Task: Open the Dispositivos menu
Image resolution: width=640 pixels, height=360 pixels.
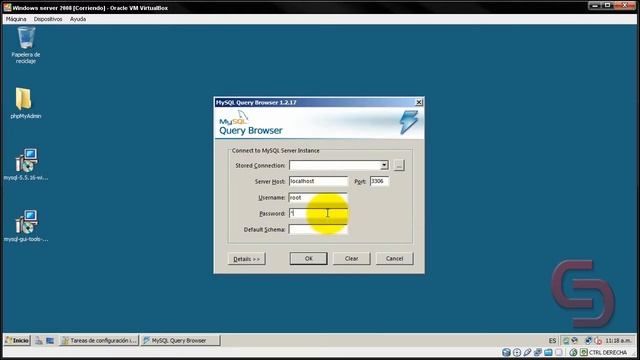Action: [x=48, y=19]
